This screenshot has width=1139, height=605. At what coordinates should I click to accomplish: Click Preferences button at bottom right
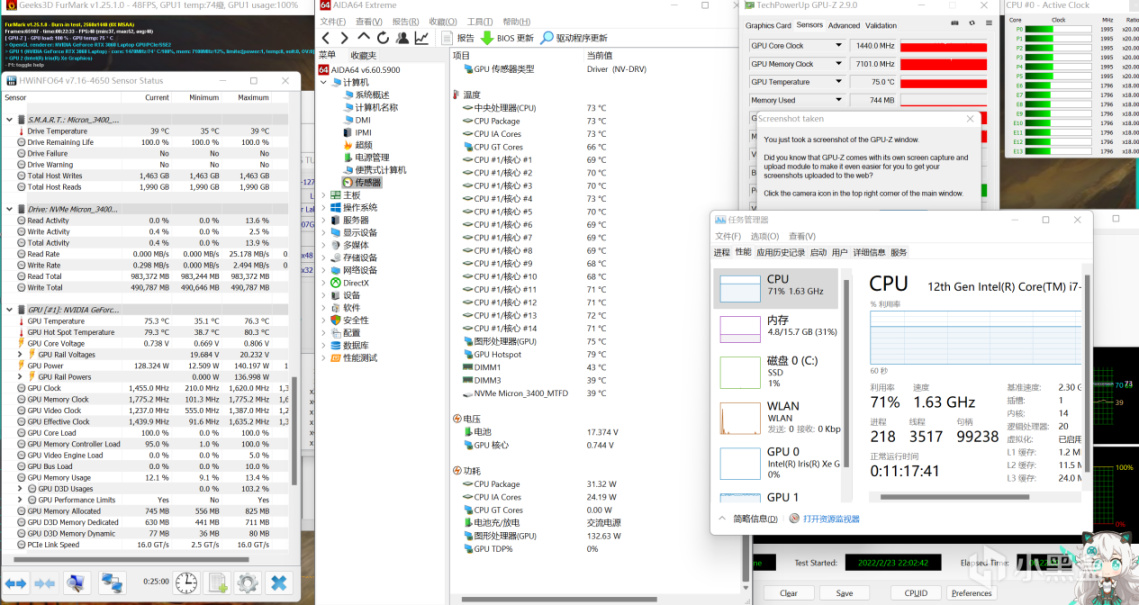(971, 593)
